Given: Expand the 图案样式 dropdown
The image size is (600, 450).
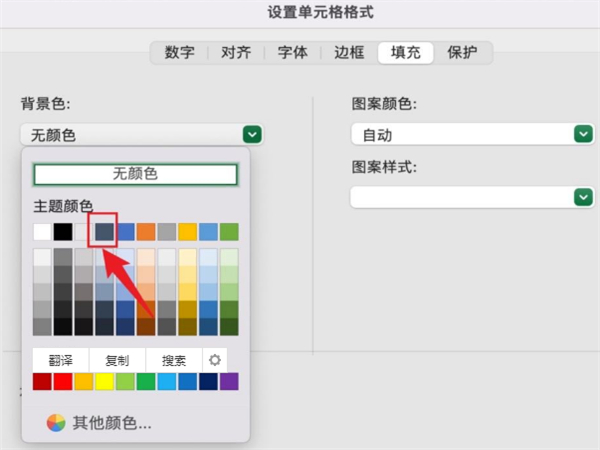Looking at the screenshot, I should [583, 197].
